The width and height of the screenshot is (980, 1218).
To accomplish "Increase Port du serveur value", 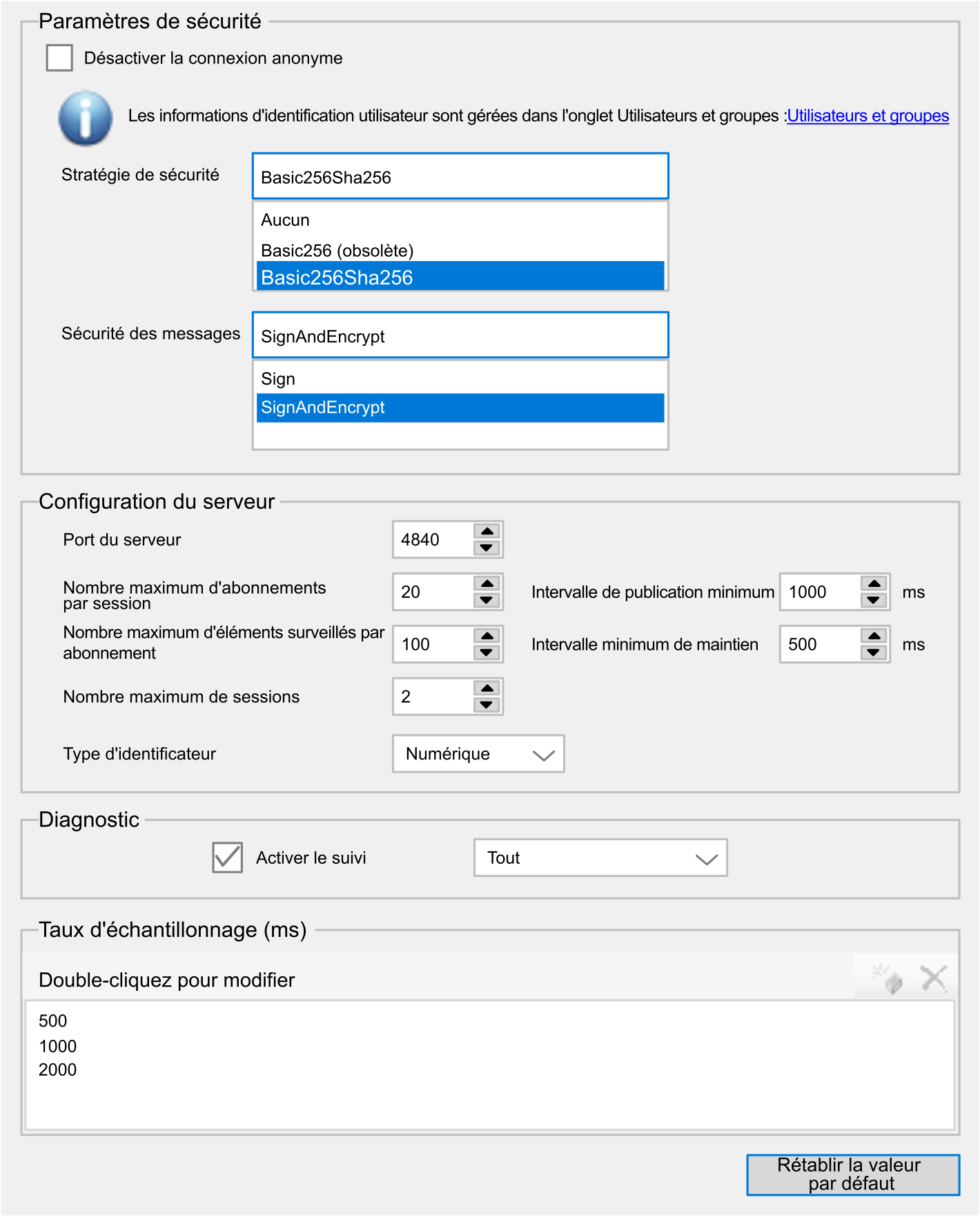I will pyautogui.click(x=487, y=531).
